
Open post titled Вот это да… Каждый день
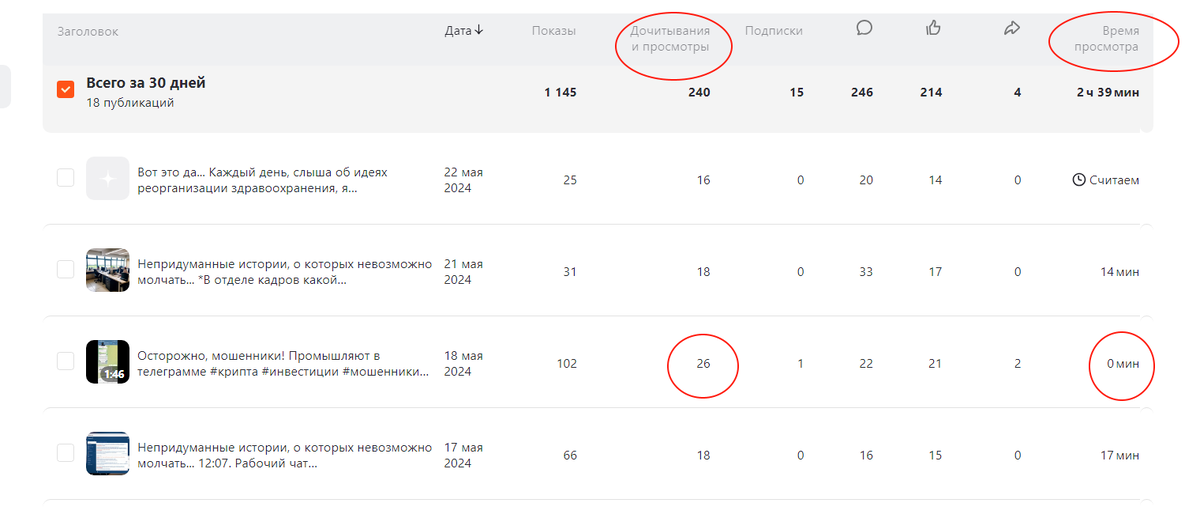pos(262,180)
